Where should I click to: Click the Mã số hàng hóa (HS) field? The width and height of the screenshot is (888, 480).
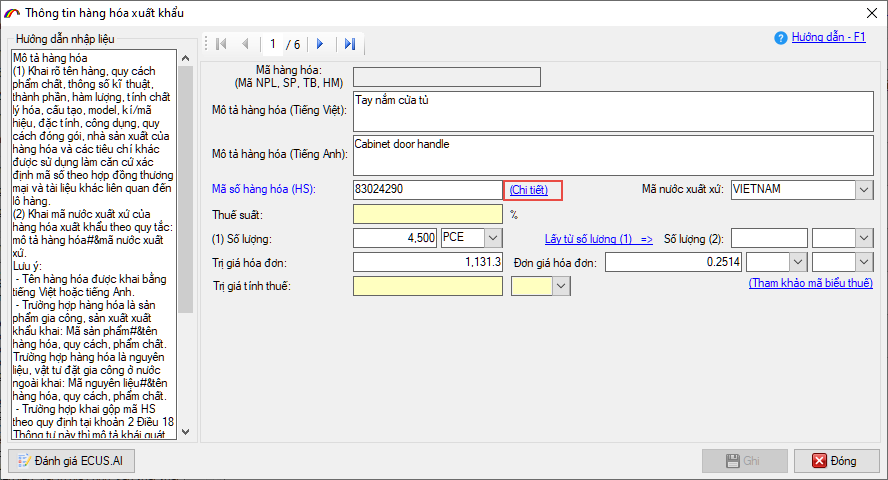click(427, 189)
